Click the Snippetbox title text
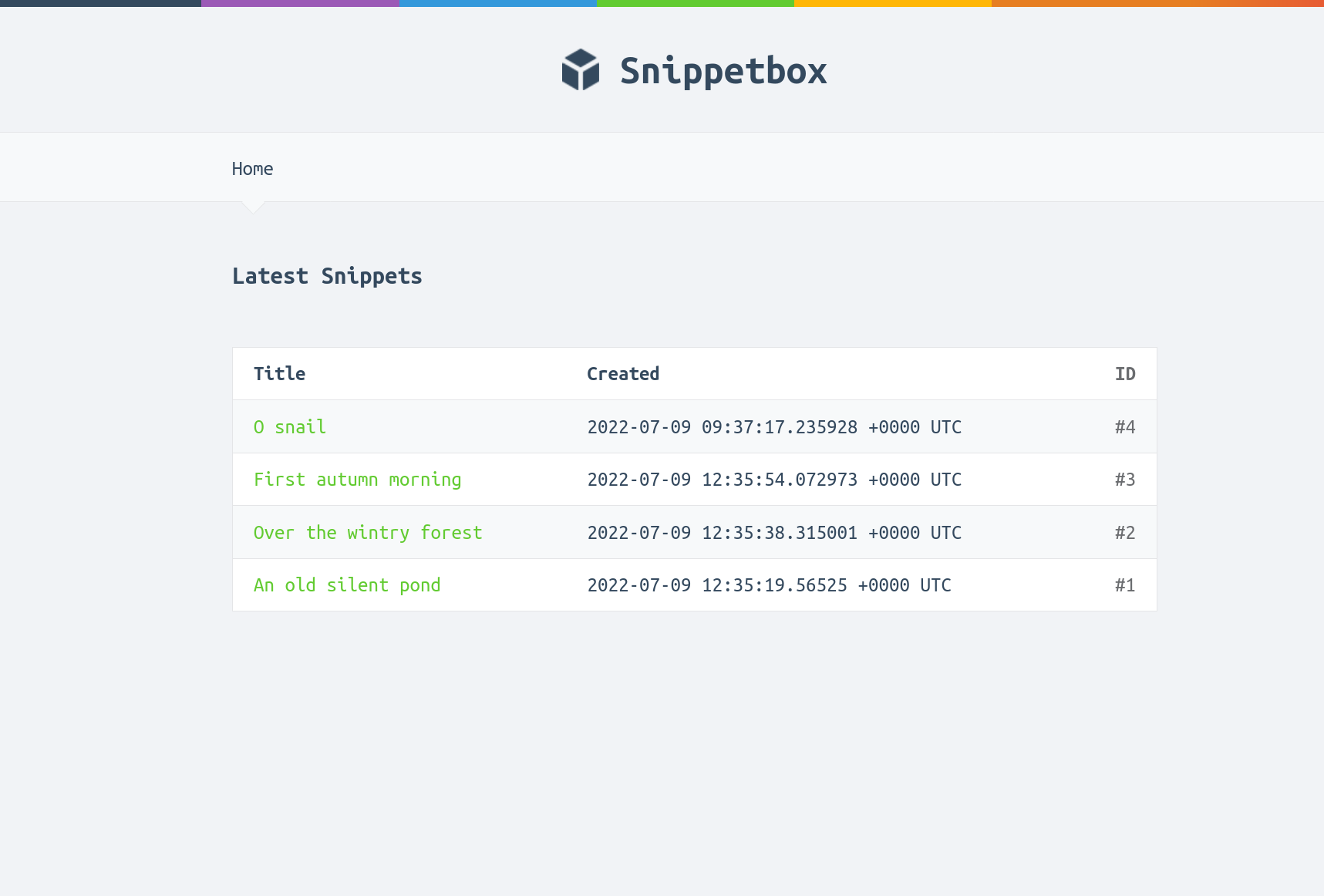This screenshot has width=1324, height=896. (723, 70)
